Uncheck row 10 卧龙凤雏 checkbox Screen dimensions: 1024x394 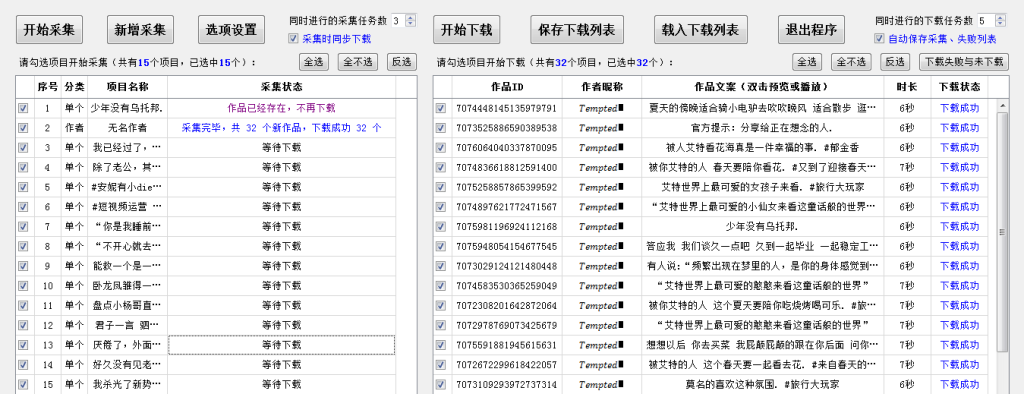(x=24, y=286)
